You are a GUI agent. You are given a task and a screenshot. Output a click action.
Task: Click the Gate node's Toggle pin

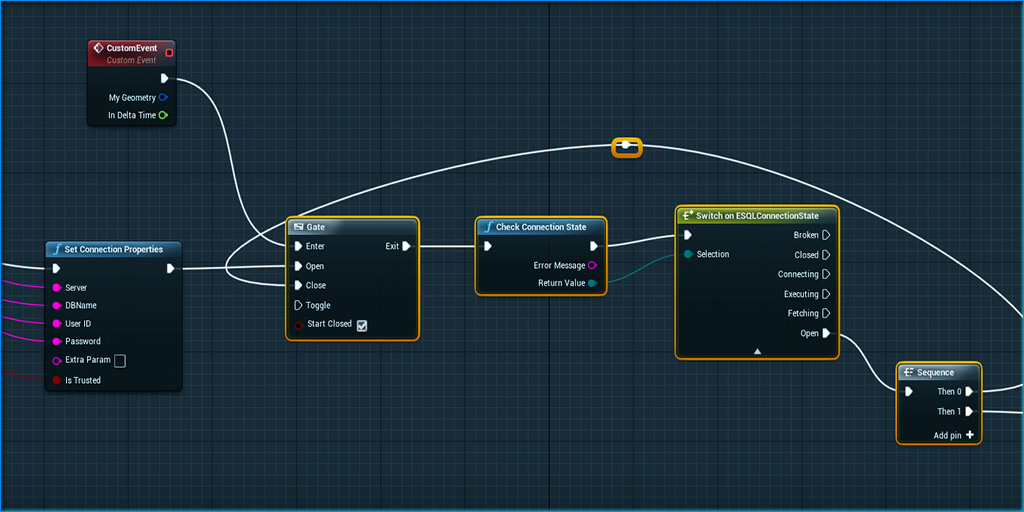298,305
